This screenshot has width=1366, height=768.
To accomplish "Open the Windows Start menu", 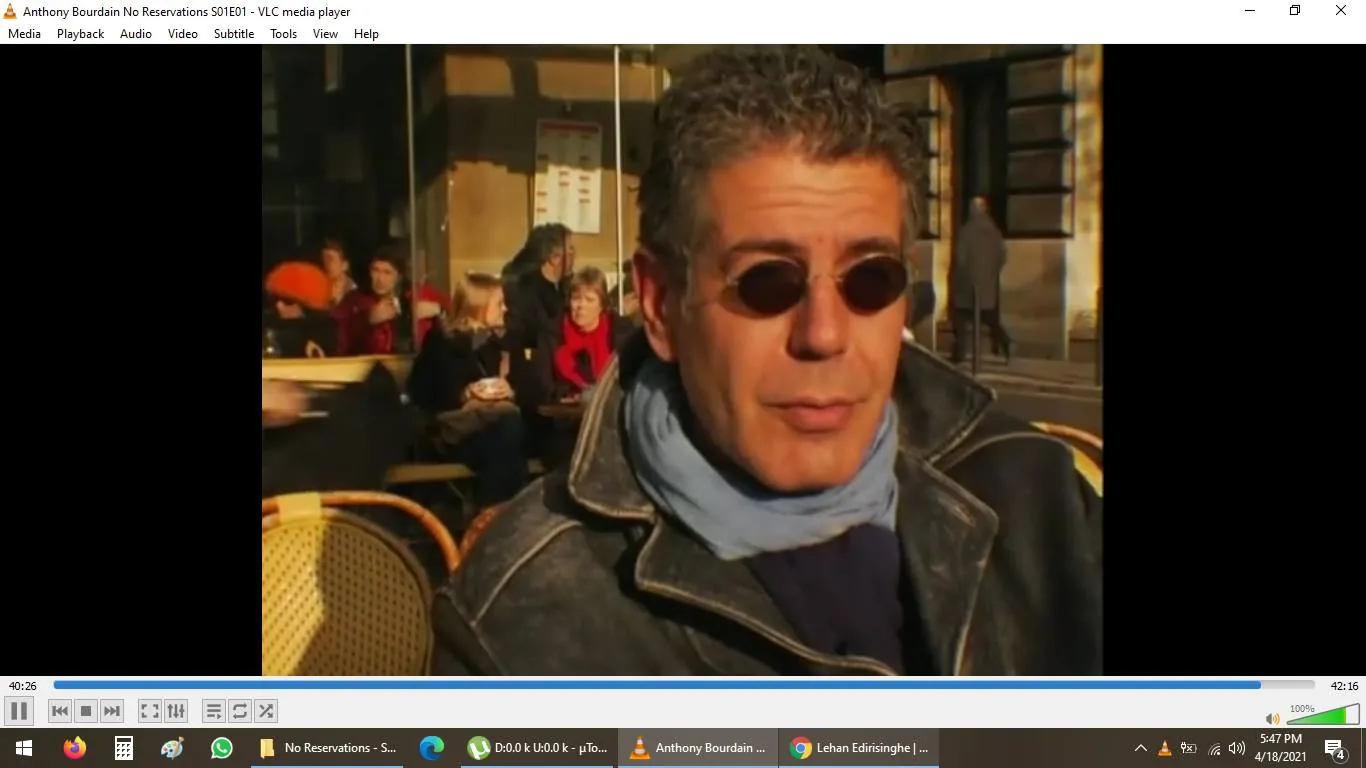I will 21,747.
